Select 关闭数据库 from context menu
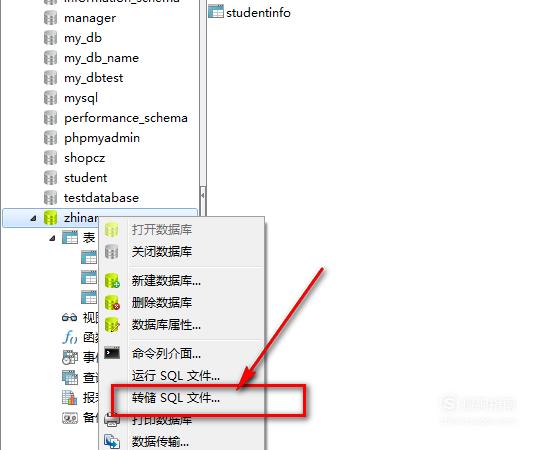Viewport: 540px width, 450px height. [162, 252]
